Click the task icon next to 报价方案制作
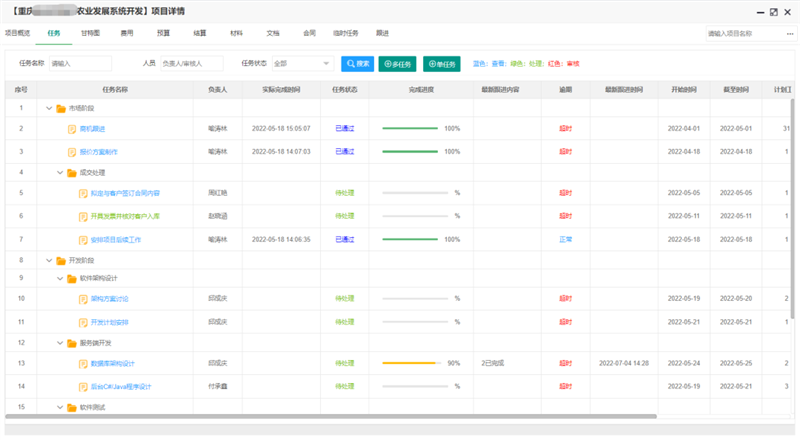 pyautogui.click(x=72, y=152)
